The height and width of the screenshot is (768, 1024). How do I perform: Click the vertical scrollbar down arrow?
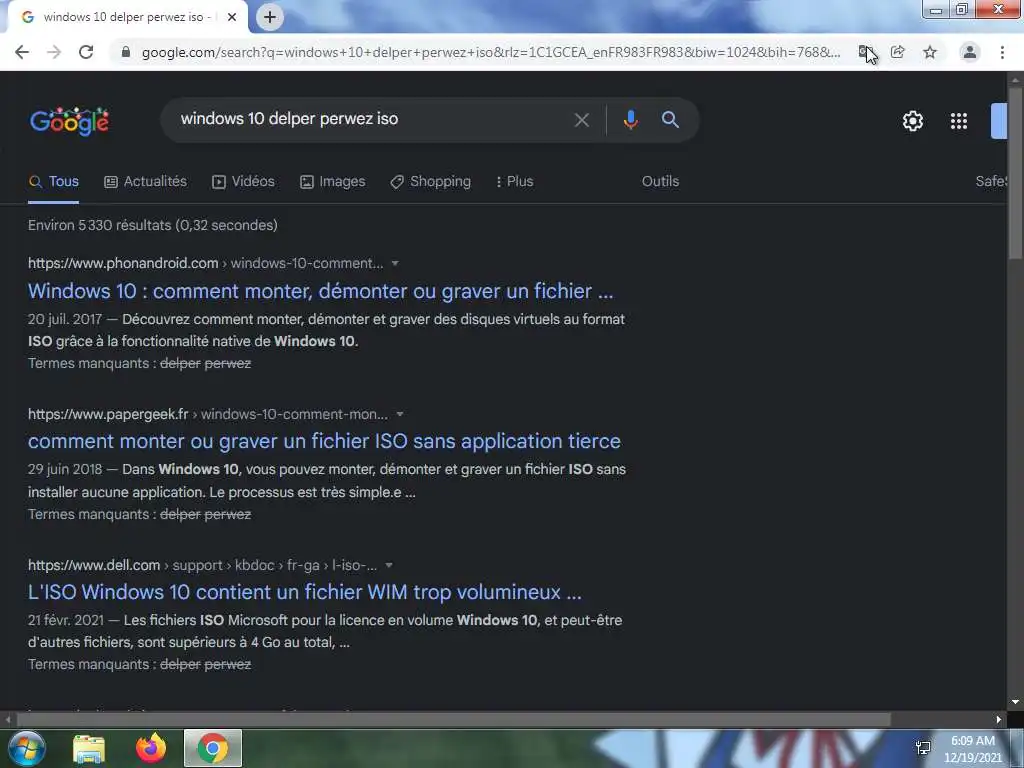coord(1015,702)
